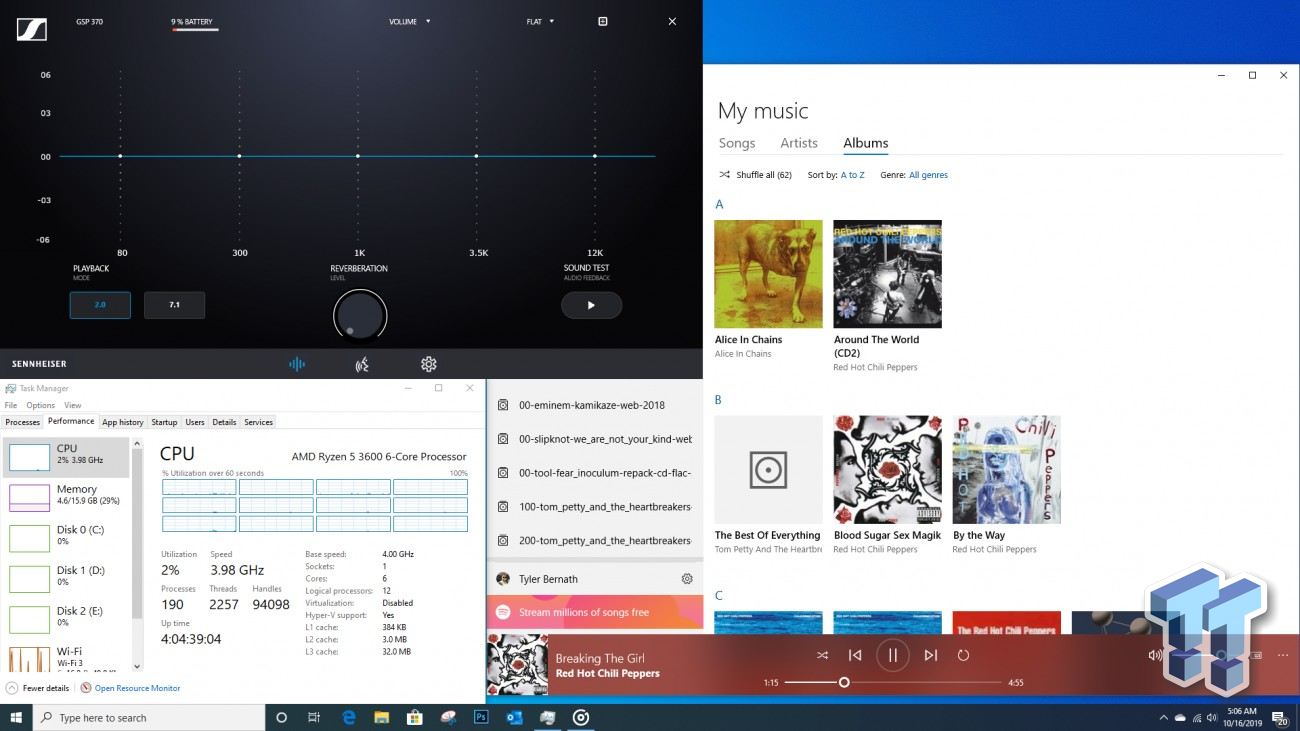
Task: Open the VOLUME dropdown in Sennheiser app
Action: [x=410, y=21]
